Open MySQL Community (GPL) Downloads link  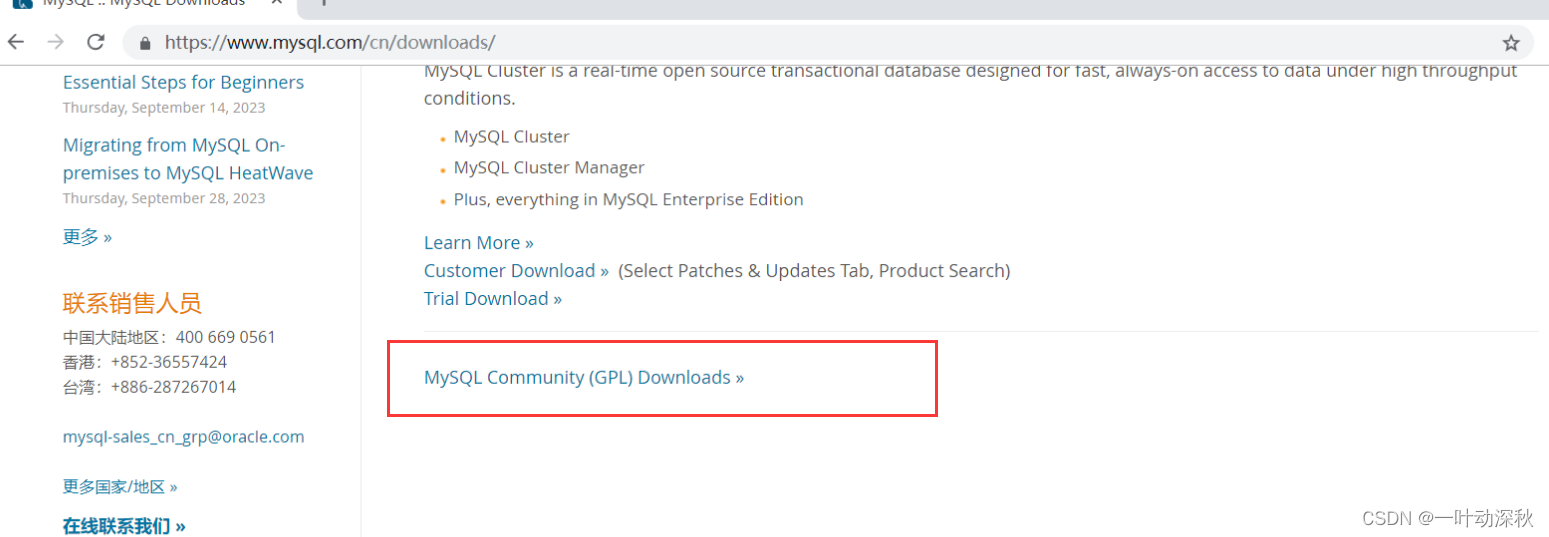point(584,378)
